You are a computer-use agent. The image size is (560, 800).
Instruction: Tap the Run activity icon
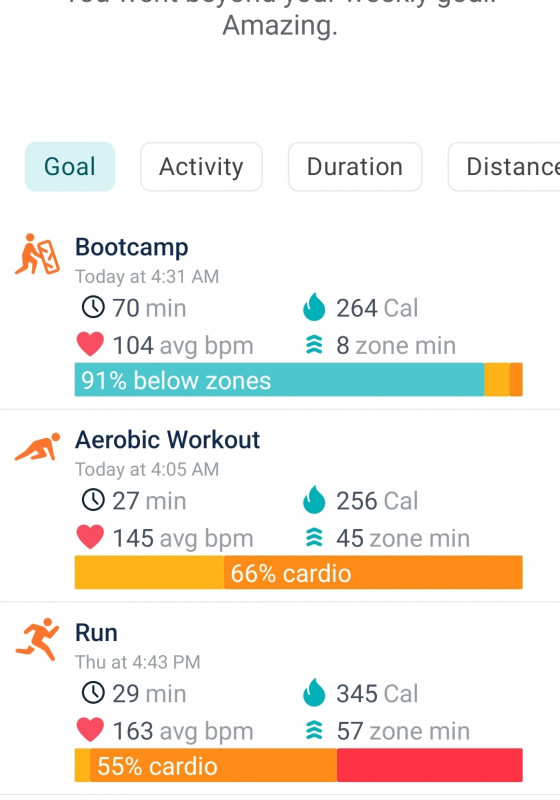click(x=37, y=639)
